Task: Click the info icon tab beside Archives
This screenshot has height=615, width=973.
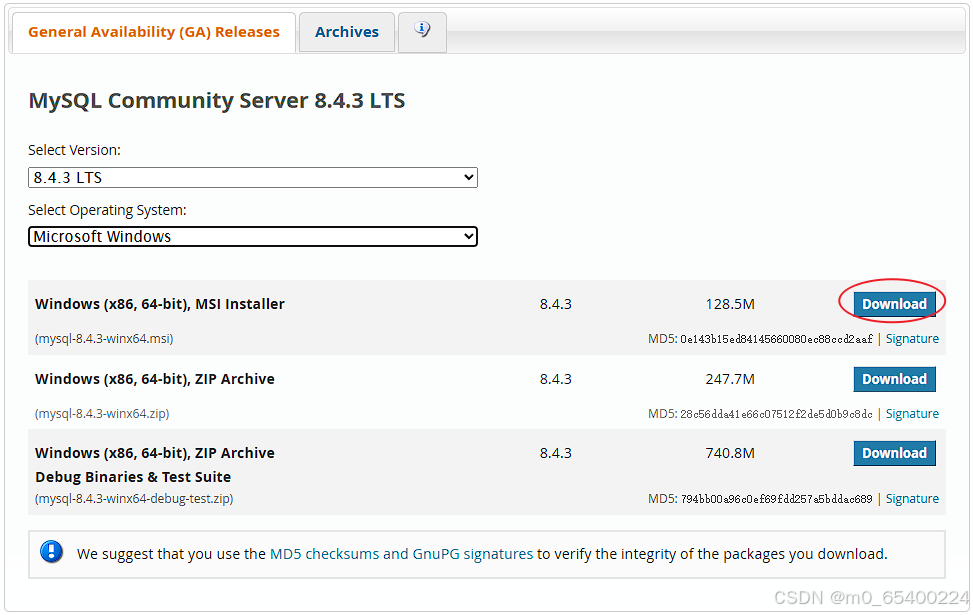Action: click(421, 31)
